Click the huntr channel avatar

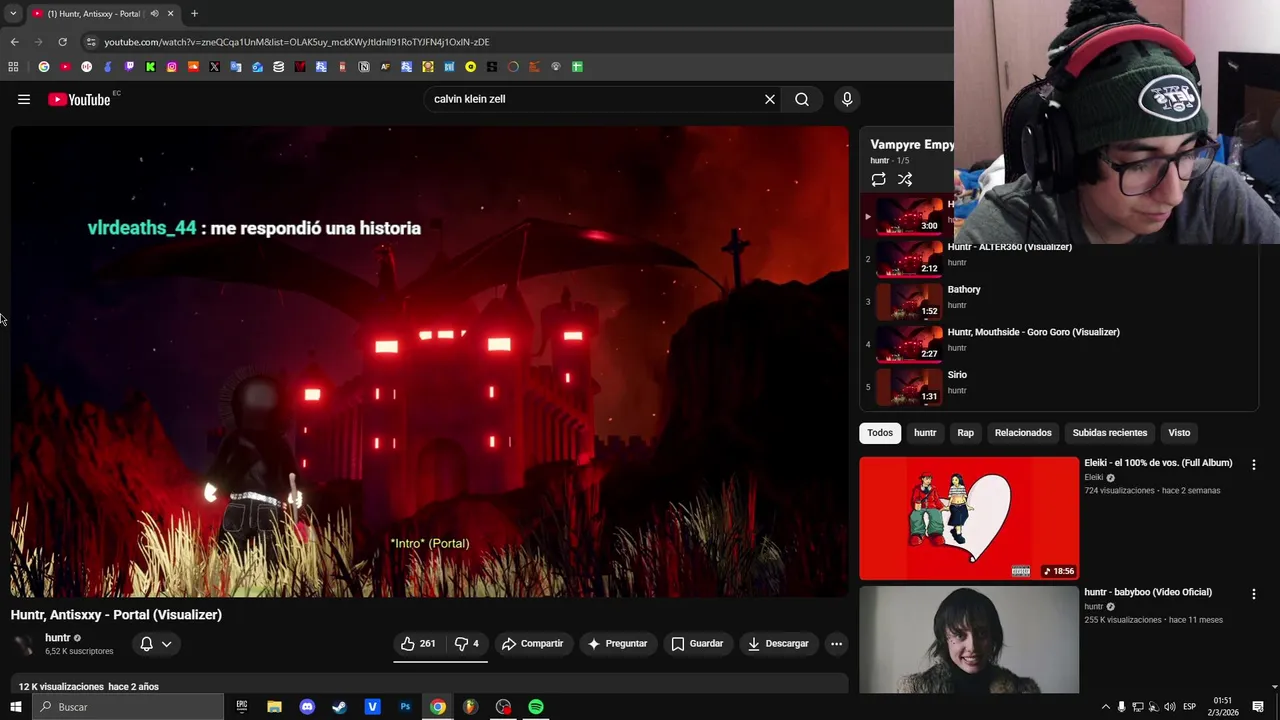click(x=24, y=644)
